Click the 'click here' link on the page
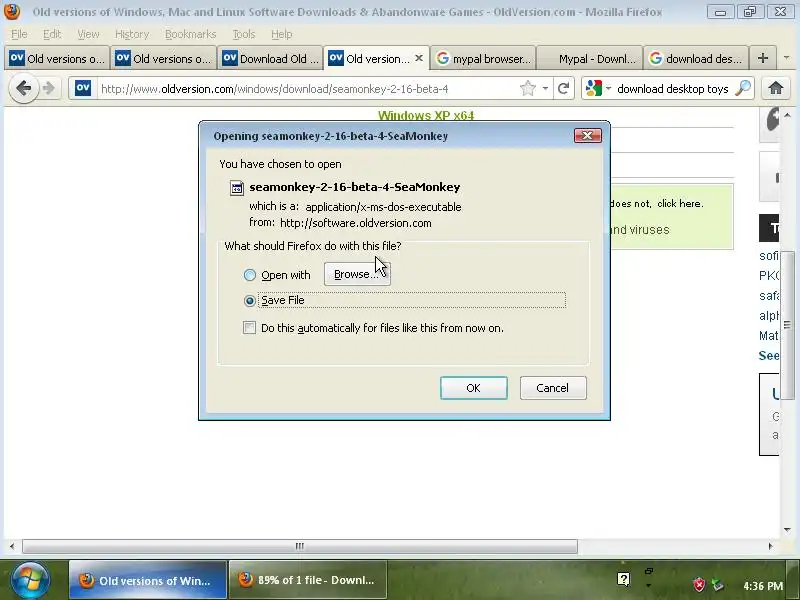This screenshot has height=600, width=800. click(x=680, y=204)
